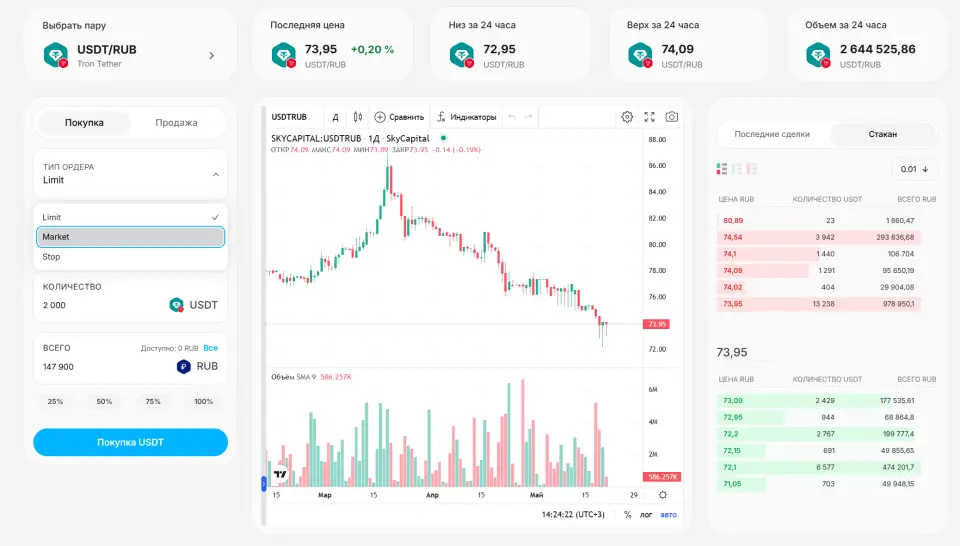The image size is (960, 546).
Task: Click TradingView logo on chart
Action: point(280,474)
